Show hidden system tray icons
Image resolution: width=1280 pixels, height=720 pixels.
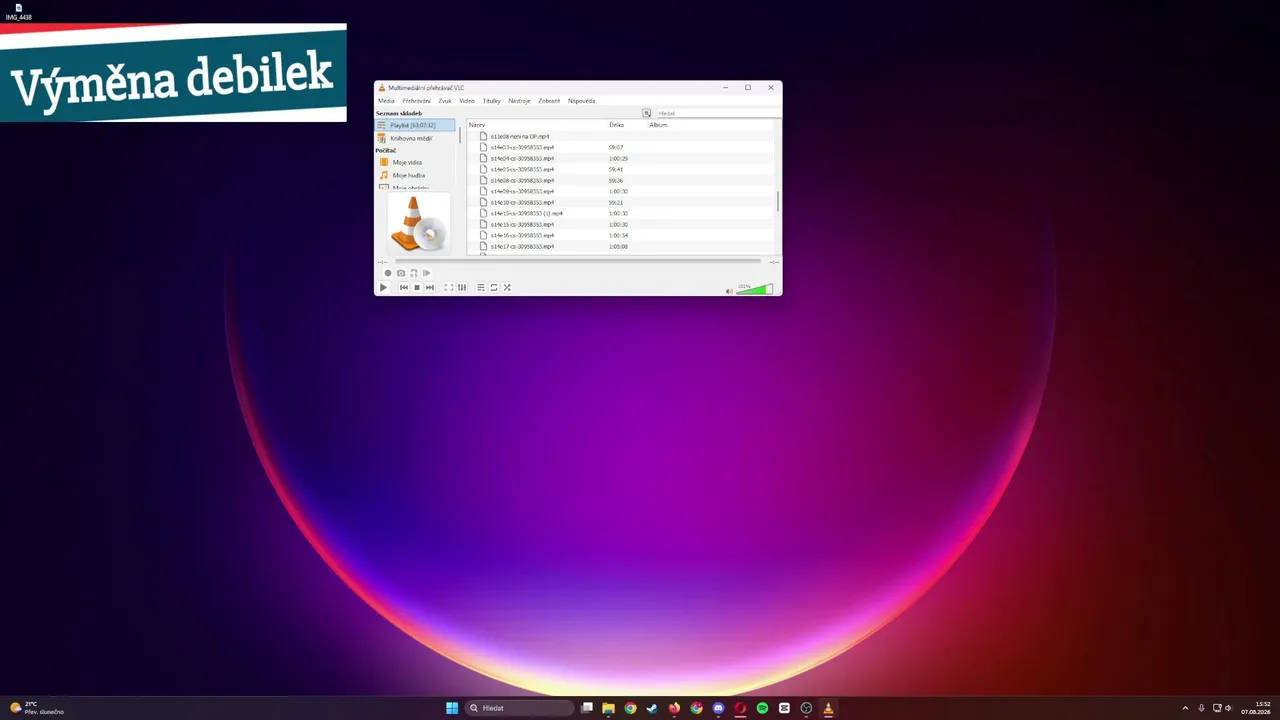[x=1185, y=708]
